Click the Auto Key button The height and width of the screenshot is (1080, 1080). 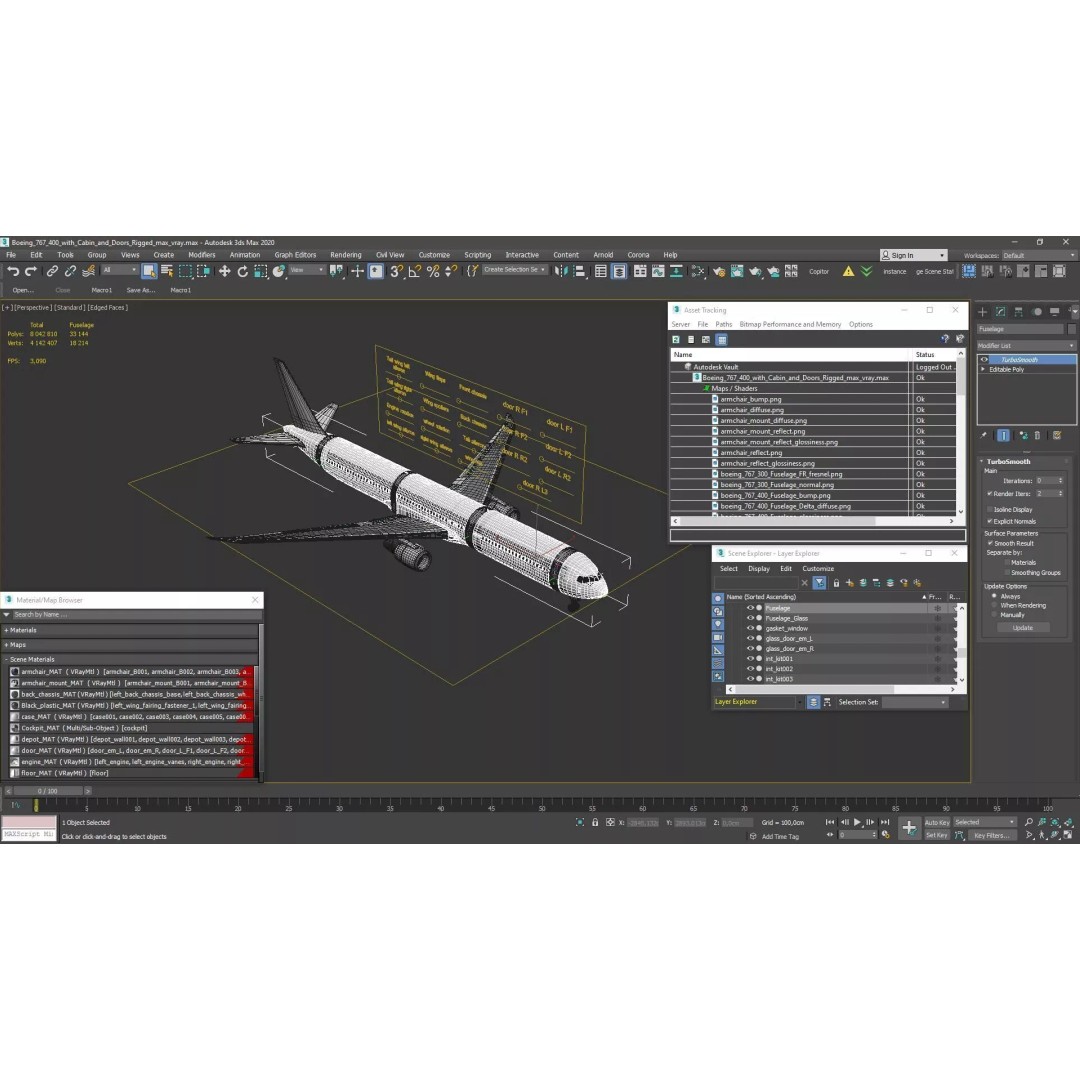pyautogui.click(x=936, y=822)
